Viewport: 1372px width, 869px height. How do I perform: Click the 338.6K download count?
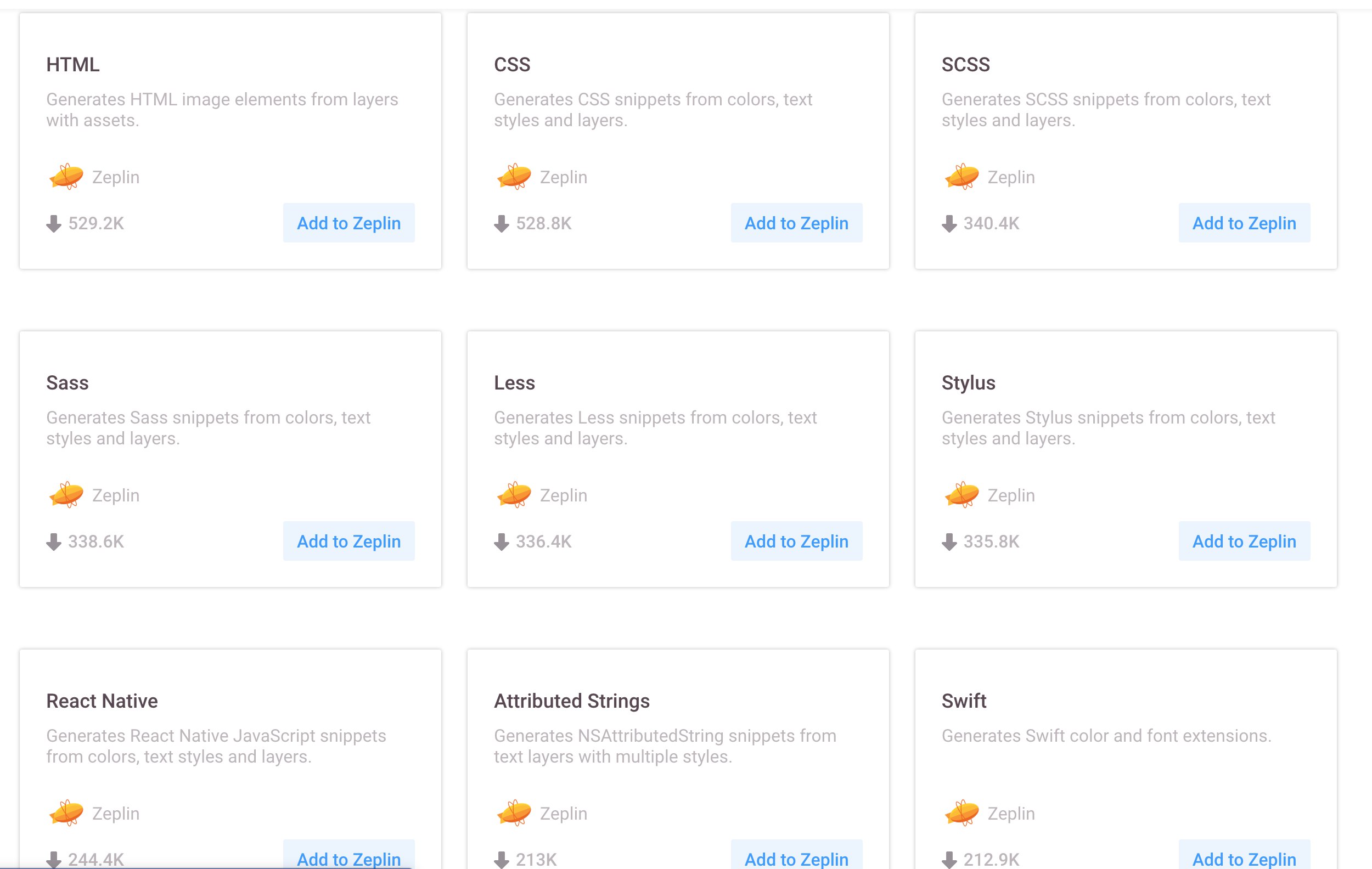(x=96, y=541)
